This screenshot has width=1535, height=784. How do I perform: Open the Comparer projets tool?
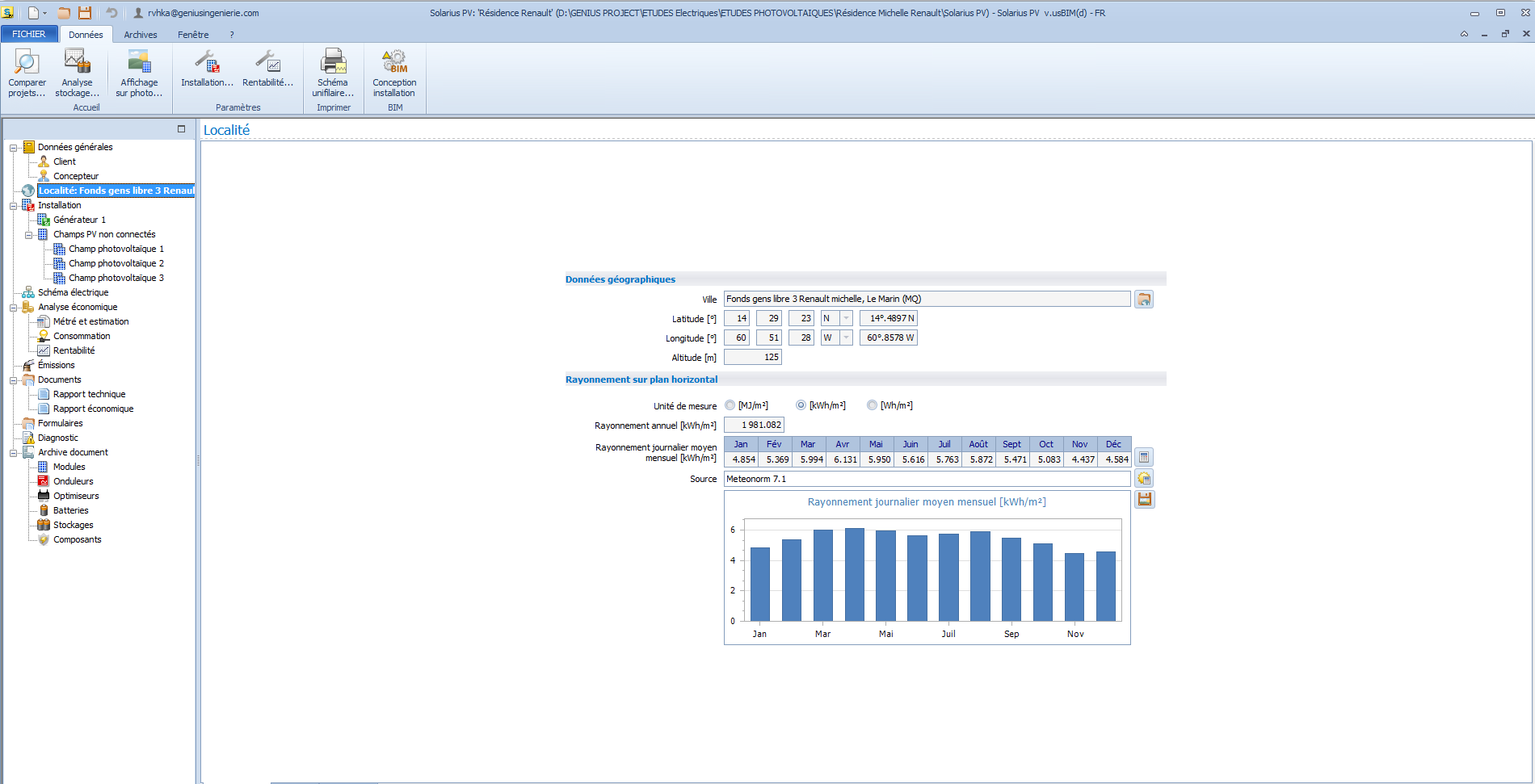pos(27,73)
